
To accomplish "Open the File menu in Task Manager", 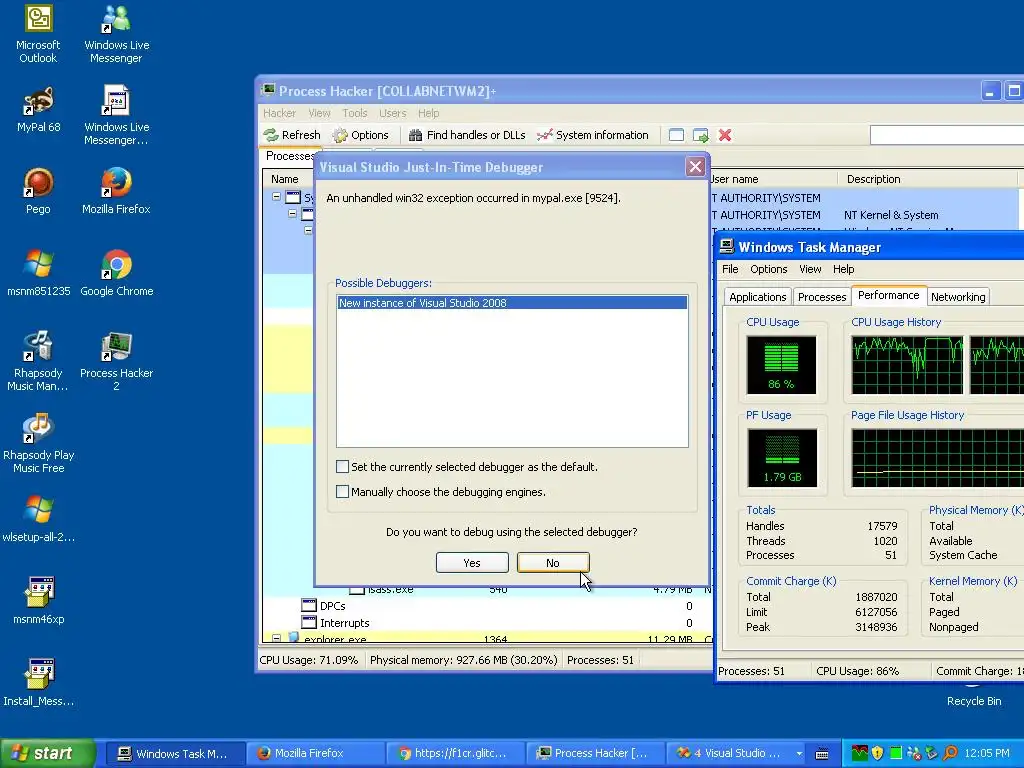I will [x=730, y=269].
